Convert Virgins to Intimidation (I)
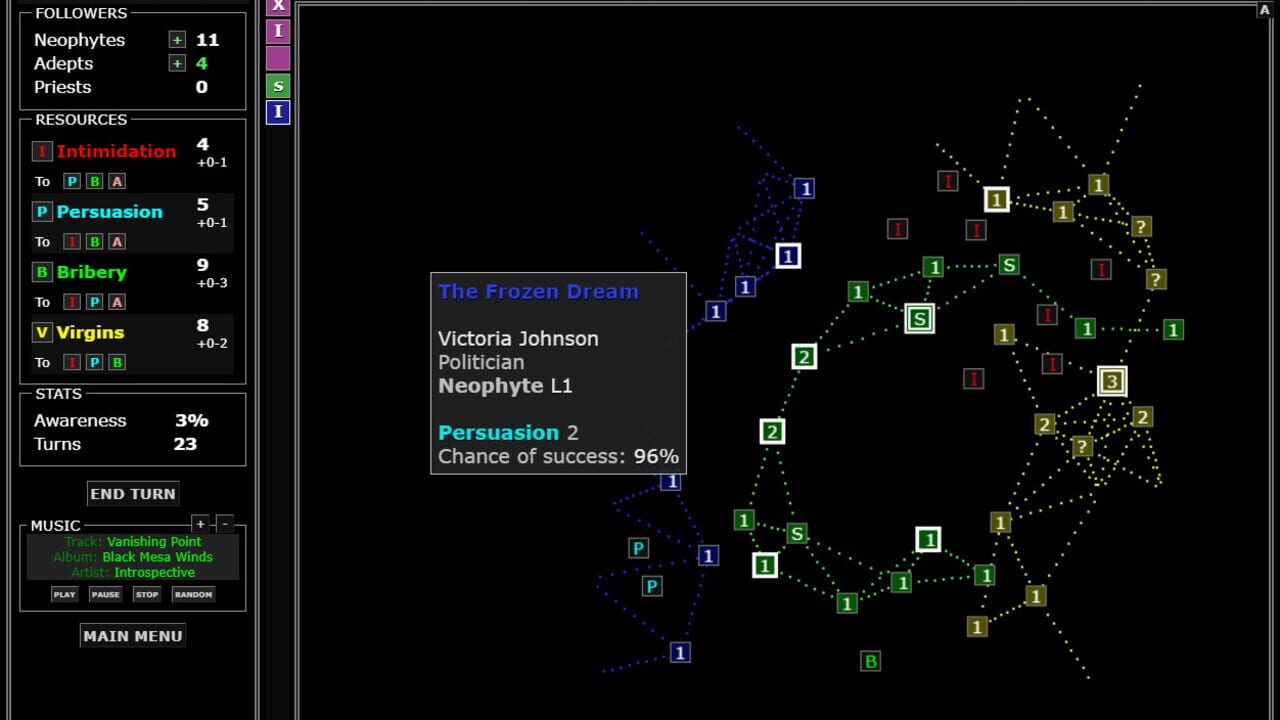 72,362
